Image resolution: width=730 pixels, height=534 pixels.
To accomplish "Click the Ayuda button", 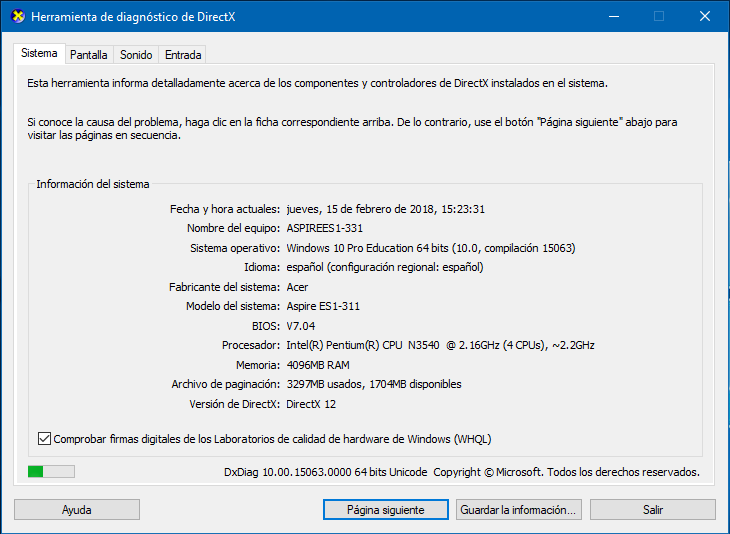I will coord(77,510).
